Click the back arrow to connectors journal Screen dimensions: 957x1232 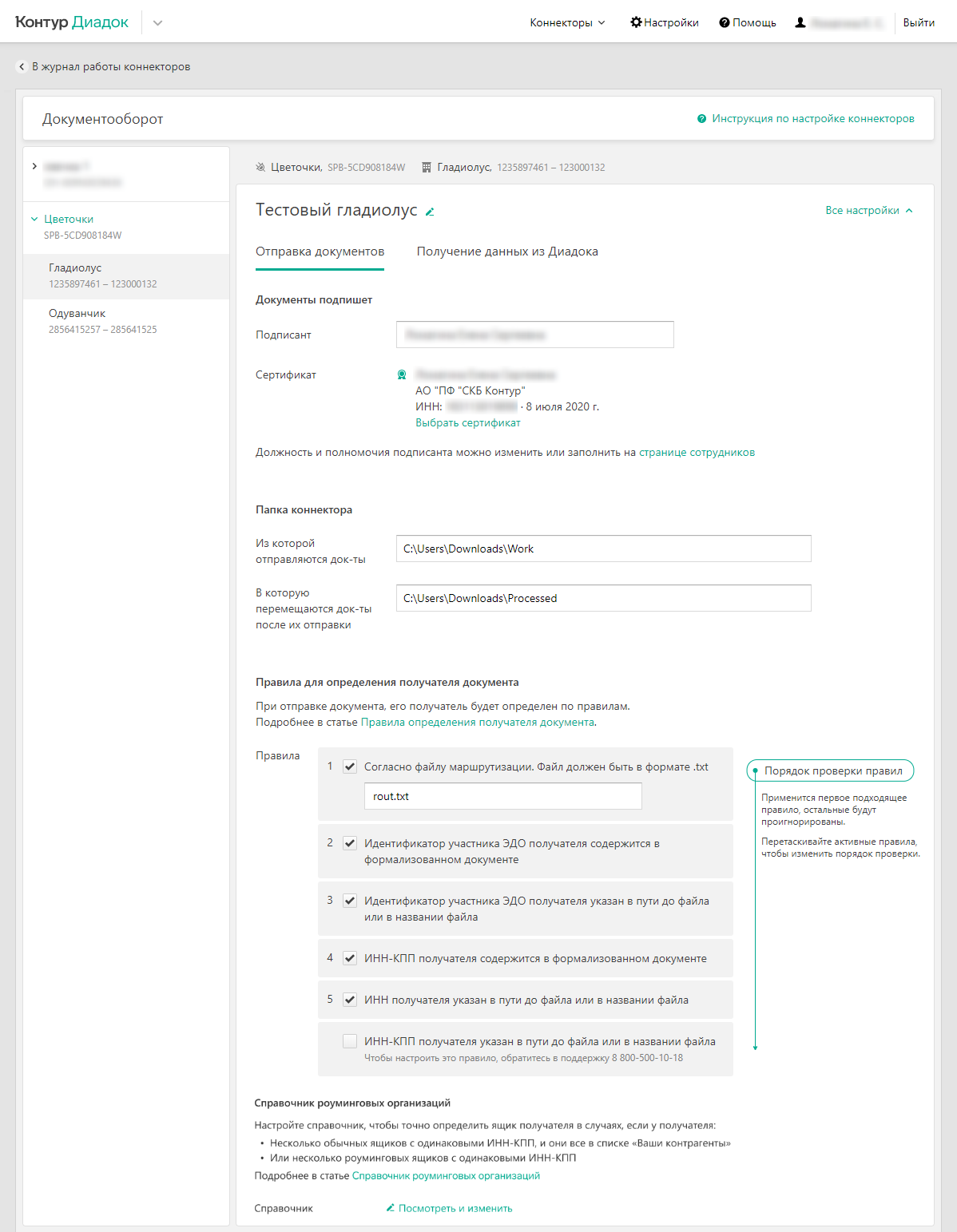tap(22, 67)
